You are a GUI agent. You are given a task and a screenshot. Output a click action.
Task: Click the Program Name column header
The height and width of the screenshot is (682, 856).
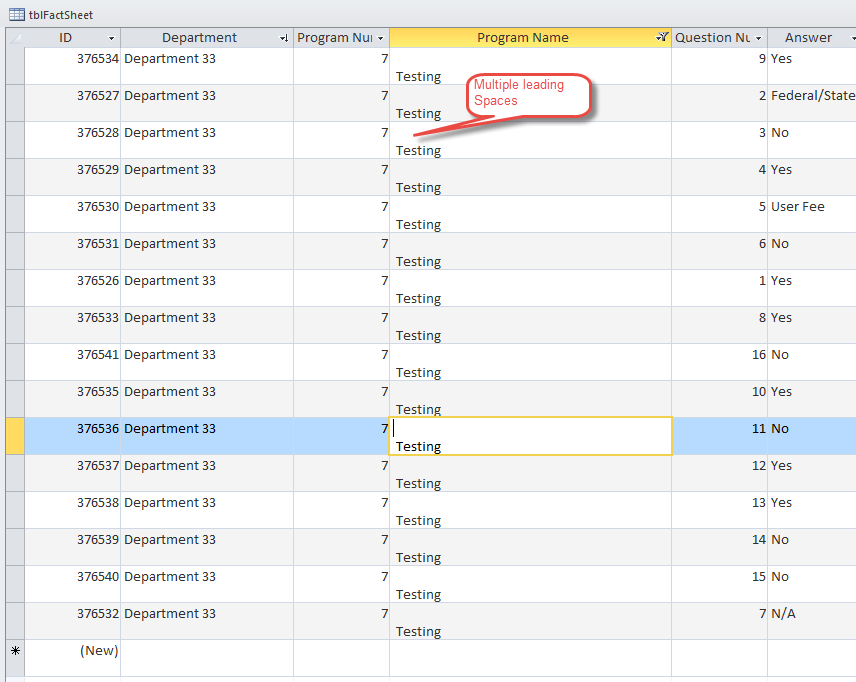(522, 38)
